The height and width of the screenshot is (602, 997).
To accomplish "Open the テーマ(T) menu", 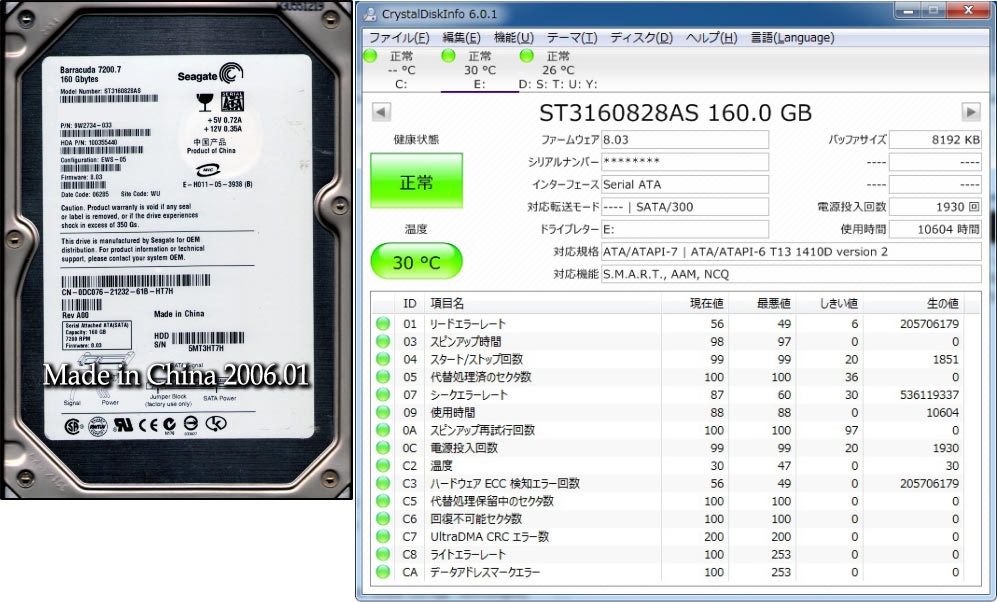I will pos(572,38).
